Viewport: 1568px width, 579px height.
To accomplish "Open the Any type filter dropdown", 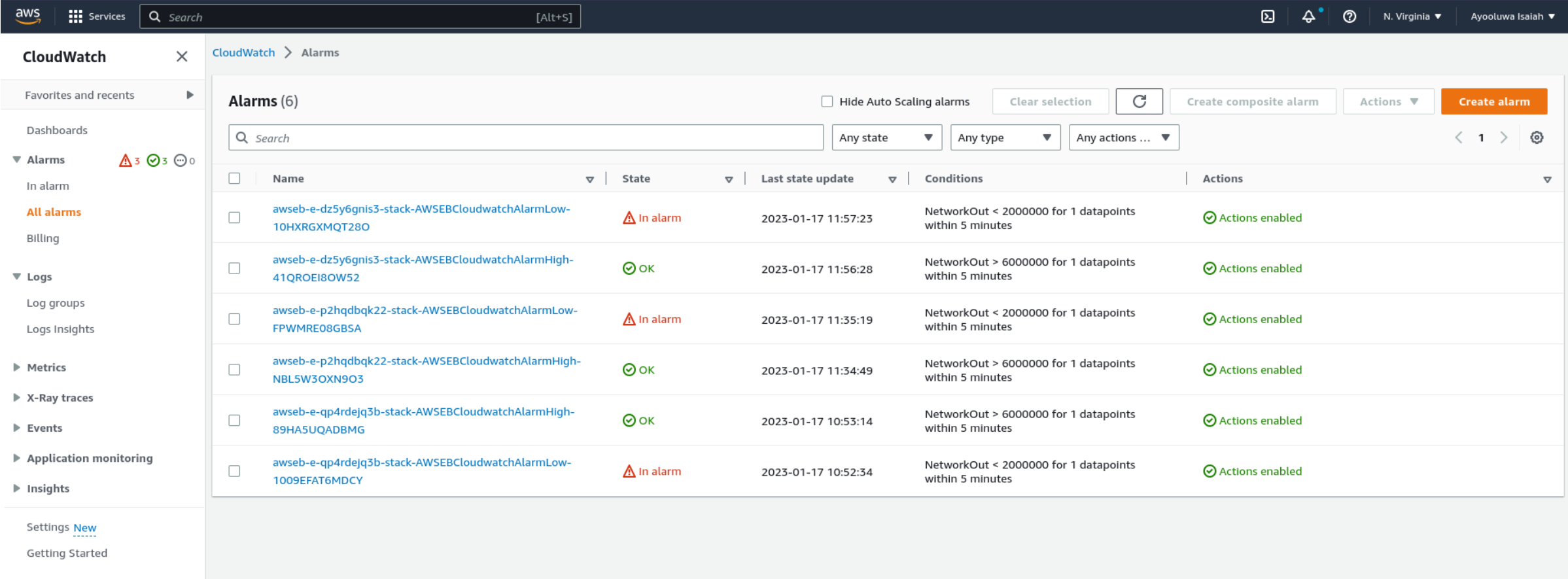I will tap(1005, 137).
